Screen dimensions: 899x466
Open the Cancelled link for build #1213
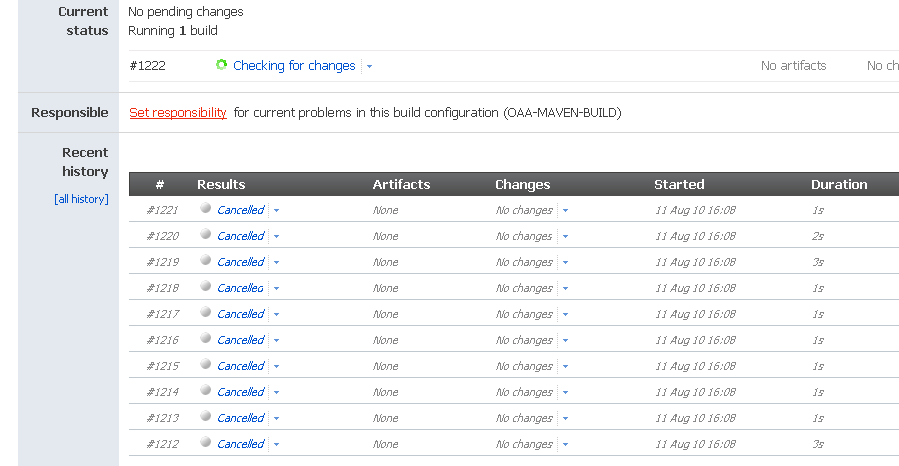coord(241,418)
